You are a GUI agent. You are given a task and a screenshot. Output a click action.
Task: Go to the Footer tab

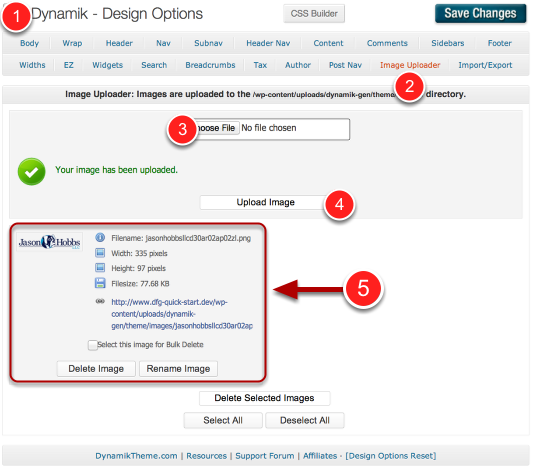click(x=500, y=43)
